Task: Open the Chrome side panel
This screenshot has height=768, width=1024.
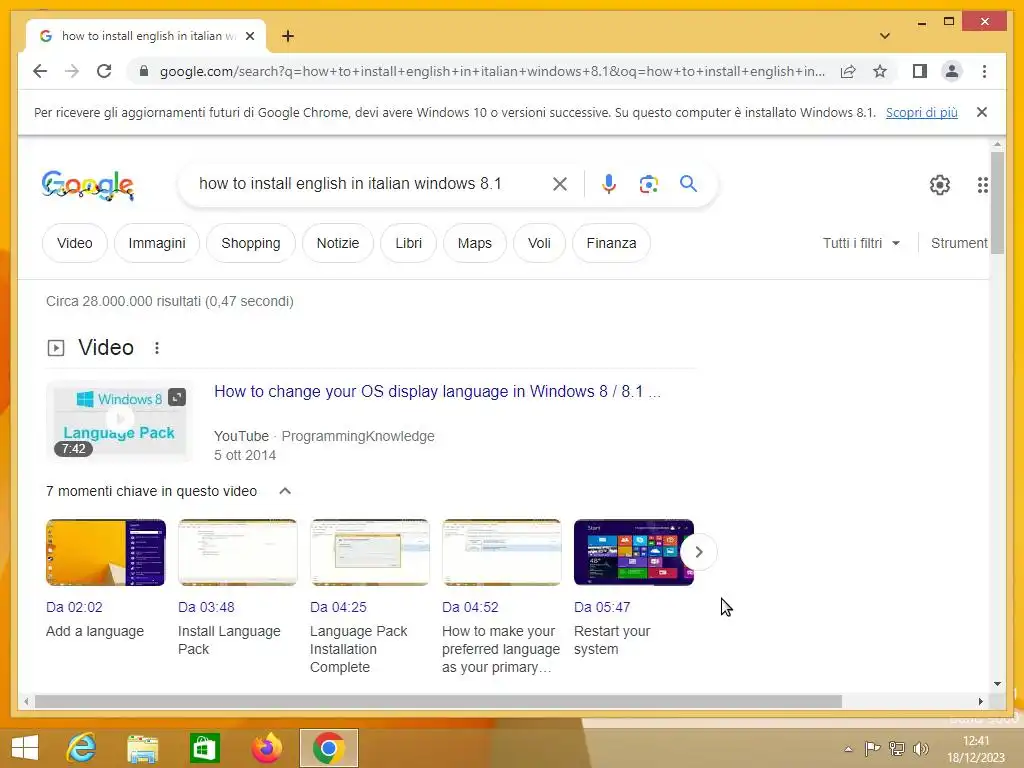Action: point(920,71)
